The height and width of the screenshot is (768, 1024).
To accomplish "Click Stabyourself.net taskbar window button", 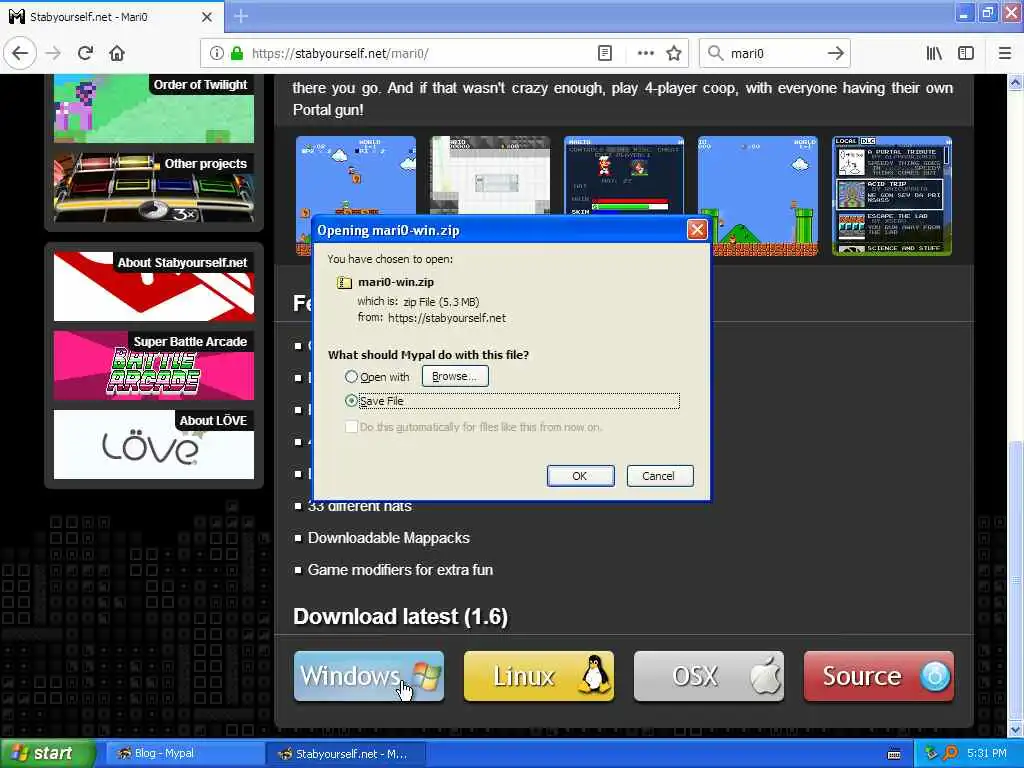I will point(345,753).
